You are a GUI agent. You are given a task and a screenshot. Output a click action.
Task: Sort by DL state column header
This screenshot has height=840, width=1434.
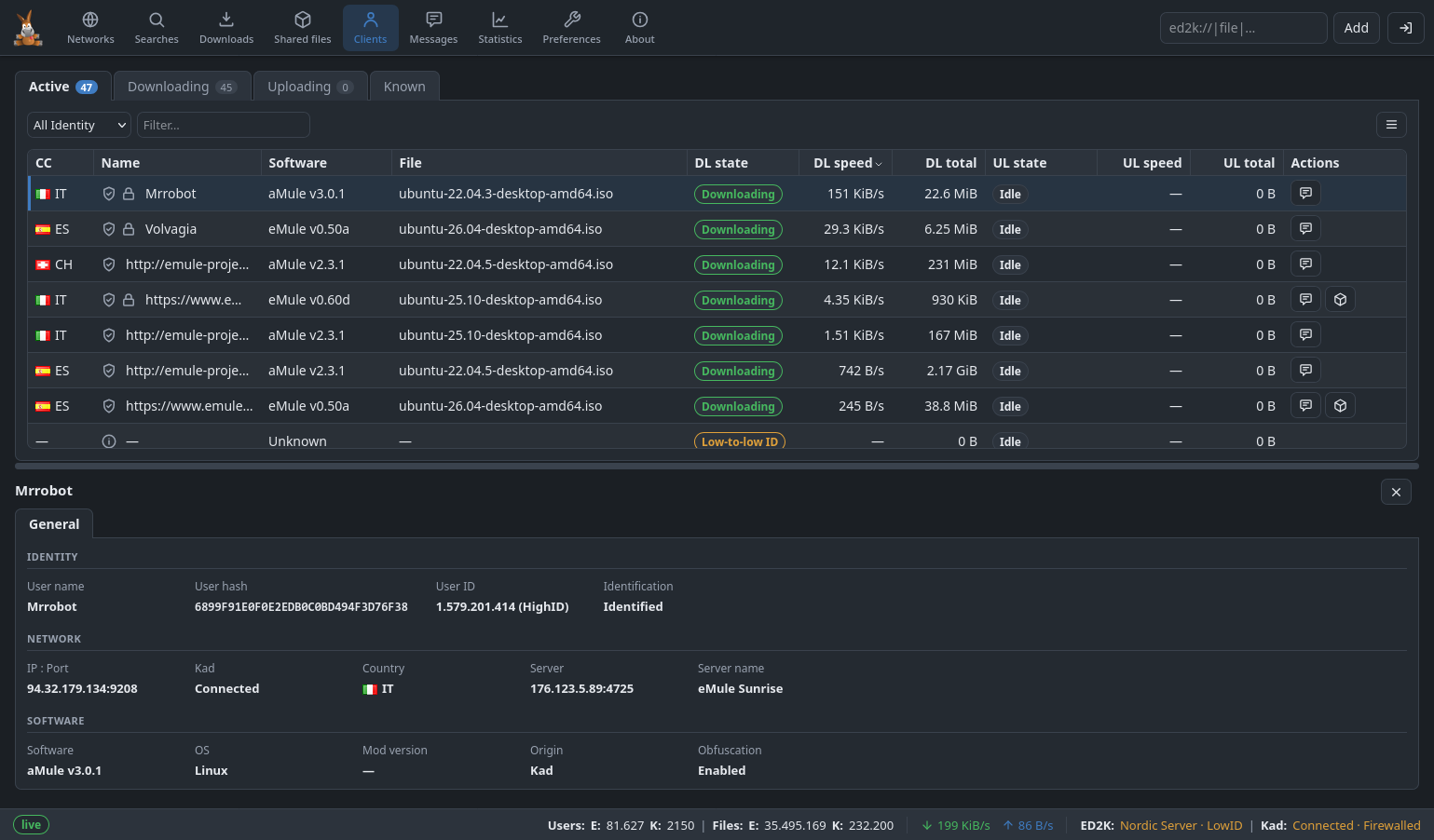pyautogui.click(x=743, y=163)
